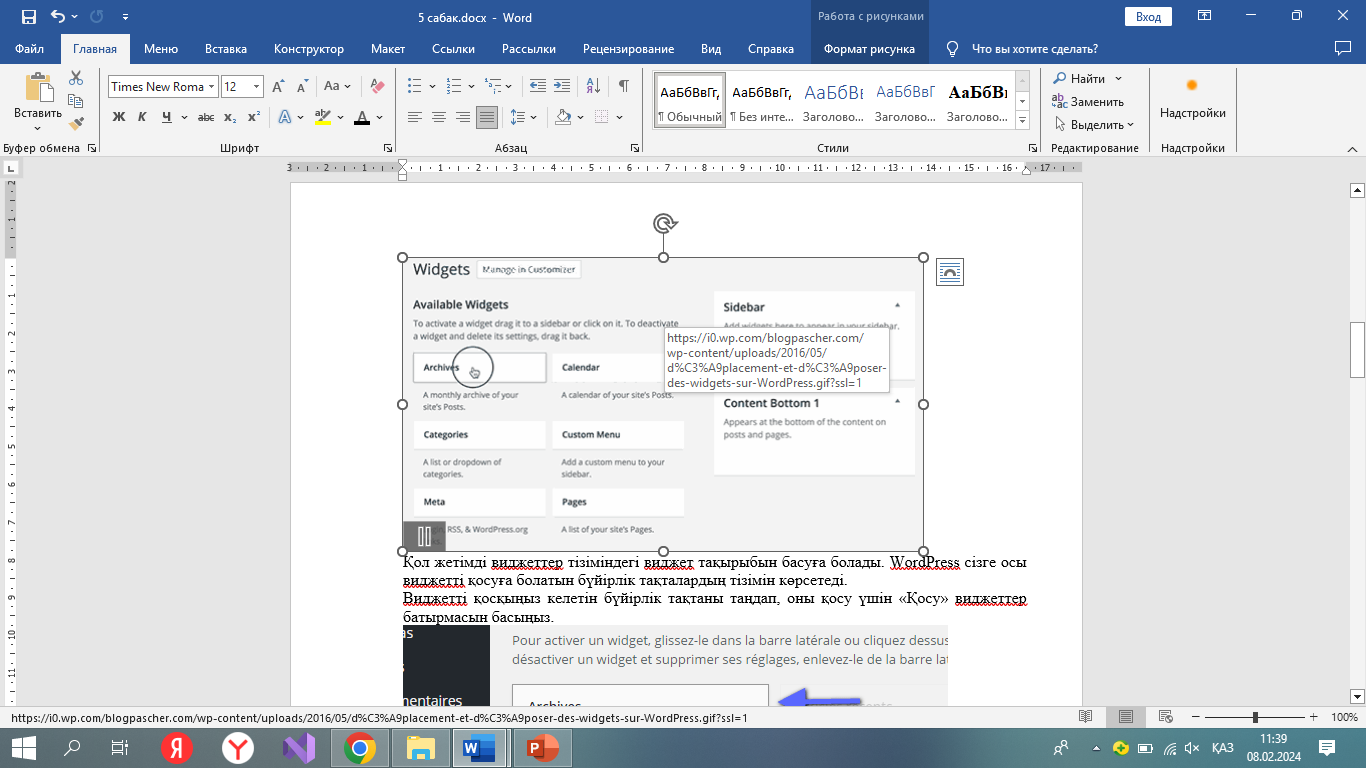Open the font size dropdown
This screenshot has height=768, width=1366.
257,87
